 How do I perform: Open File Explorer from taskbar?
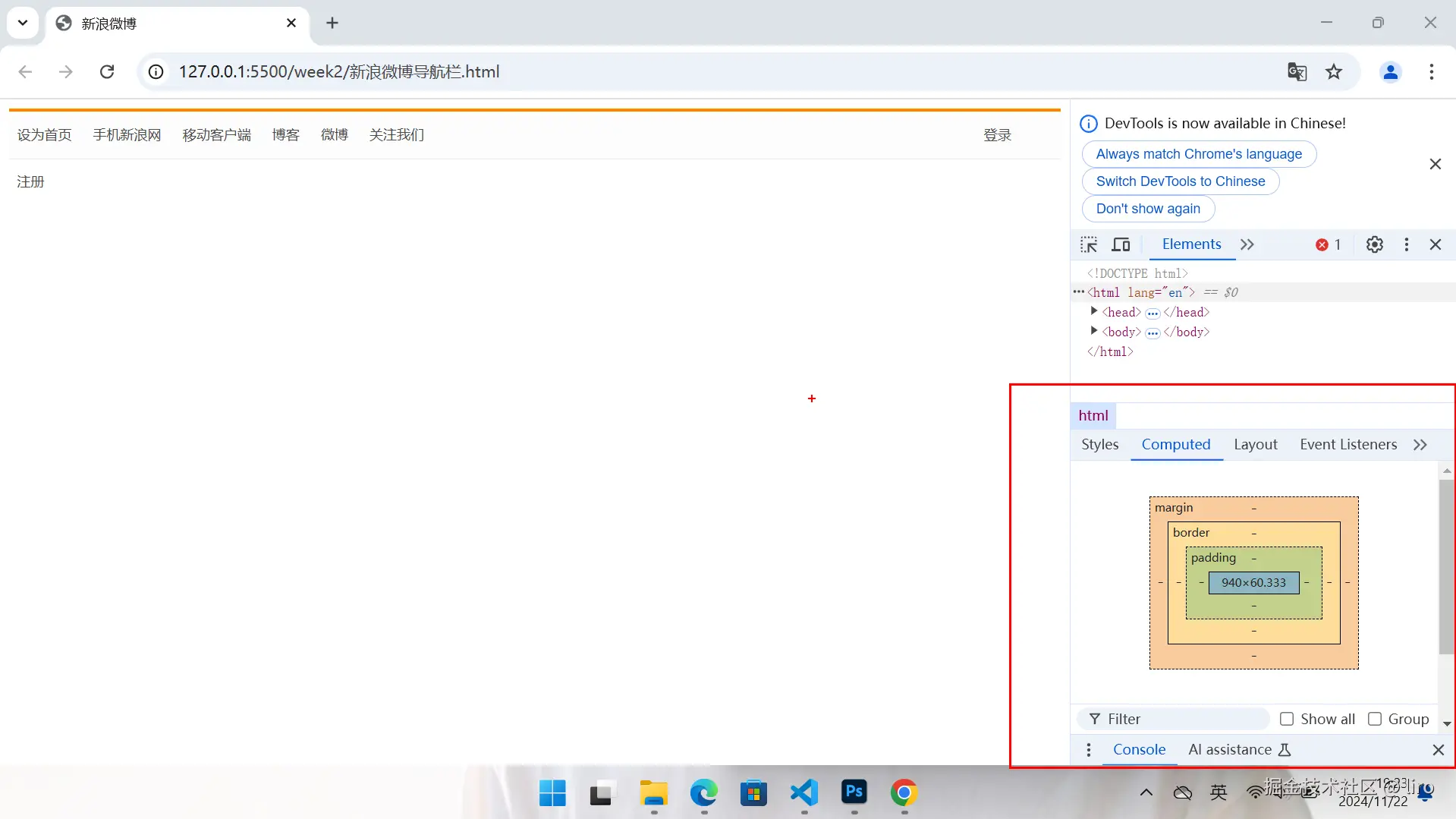(x=653, y=793)
